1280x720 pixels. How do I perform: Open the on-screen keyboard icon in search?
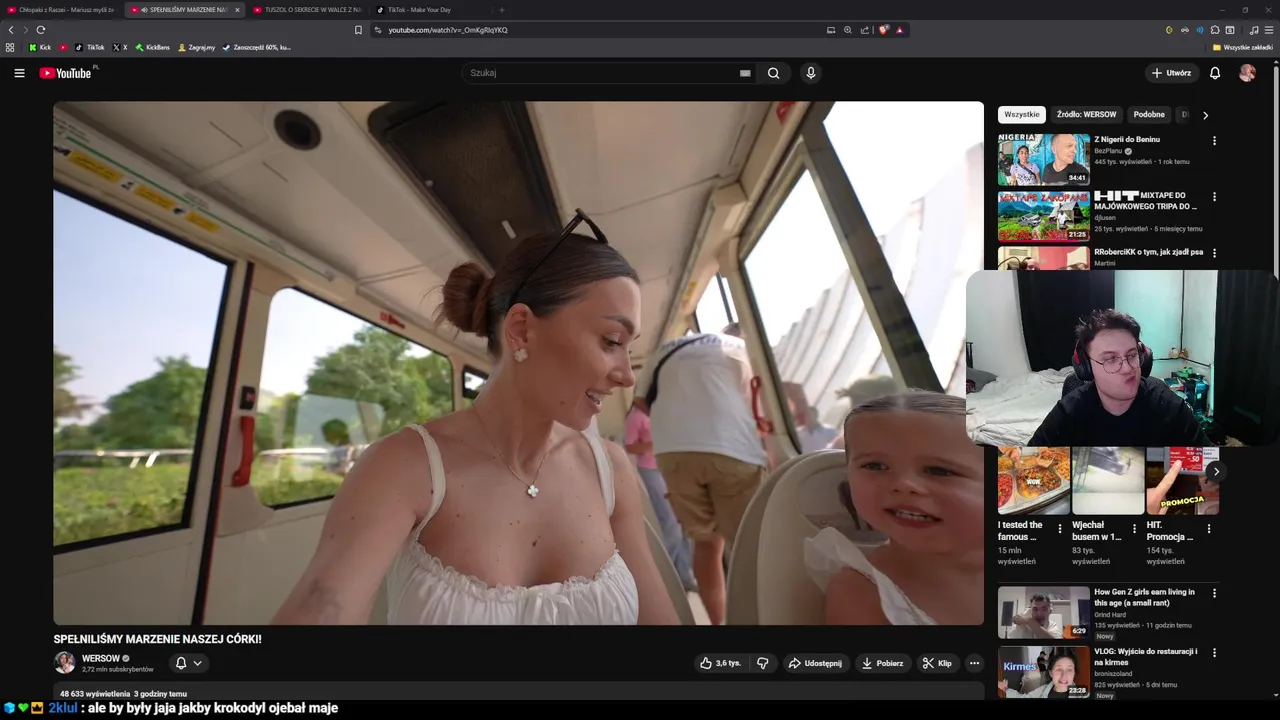coord(745,73)
